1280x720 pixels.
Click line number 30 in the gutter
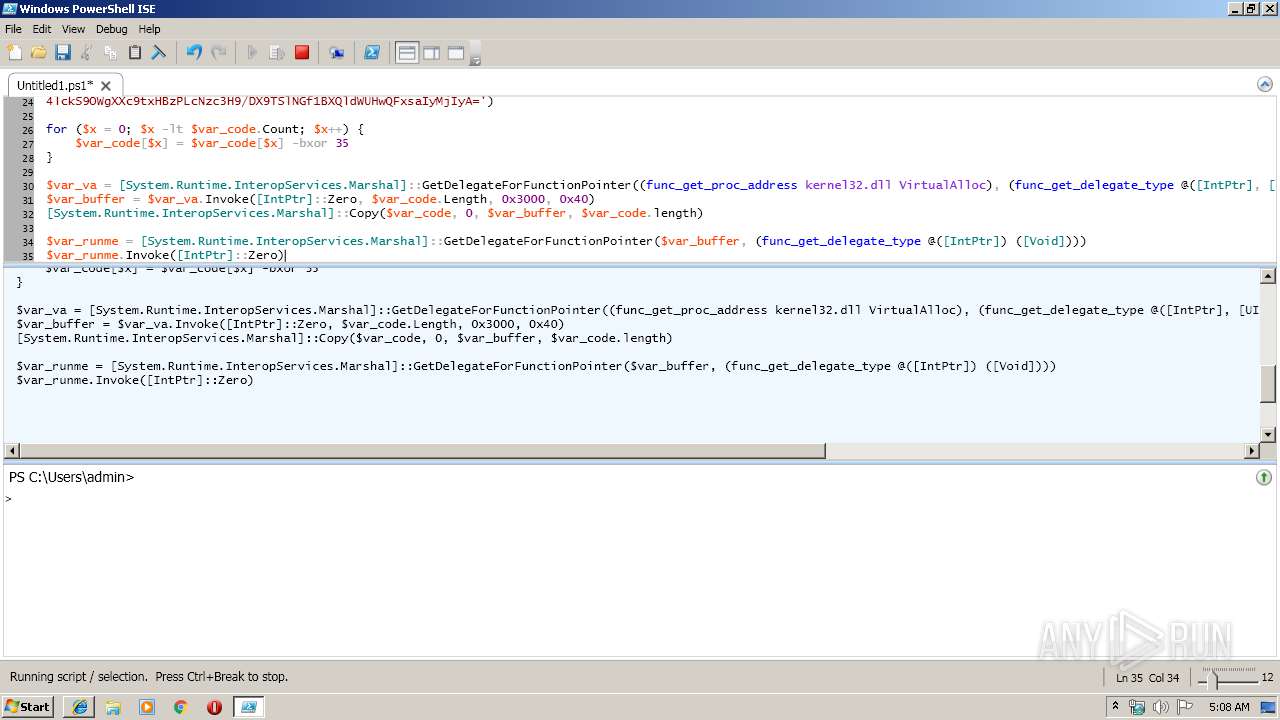tap(26, 185)
